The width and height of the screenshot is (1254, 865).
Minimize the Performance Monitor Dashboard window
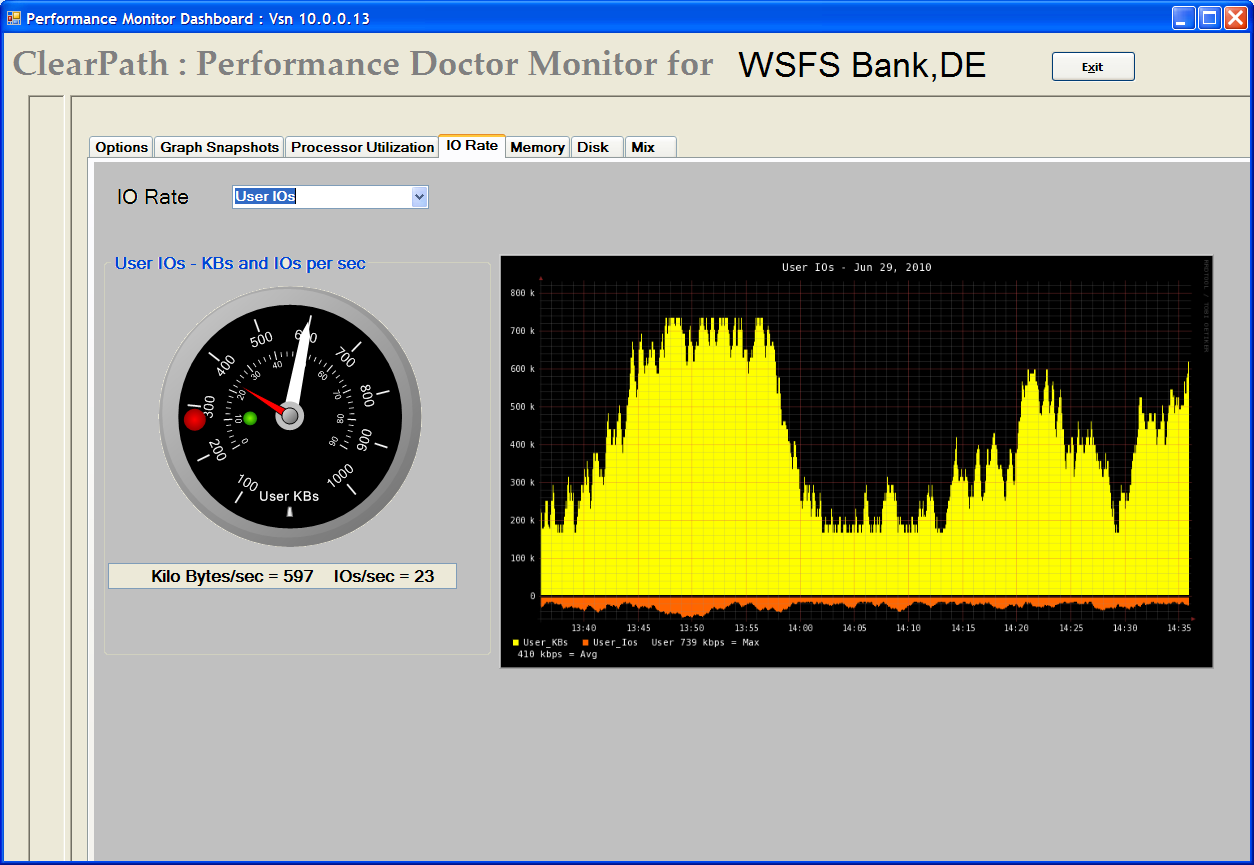pos(1185,18)
